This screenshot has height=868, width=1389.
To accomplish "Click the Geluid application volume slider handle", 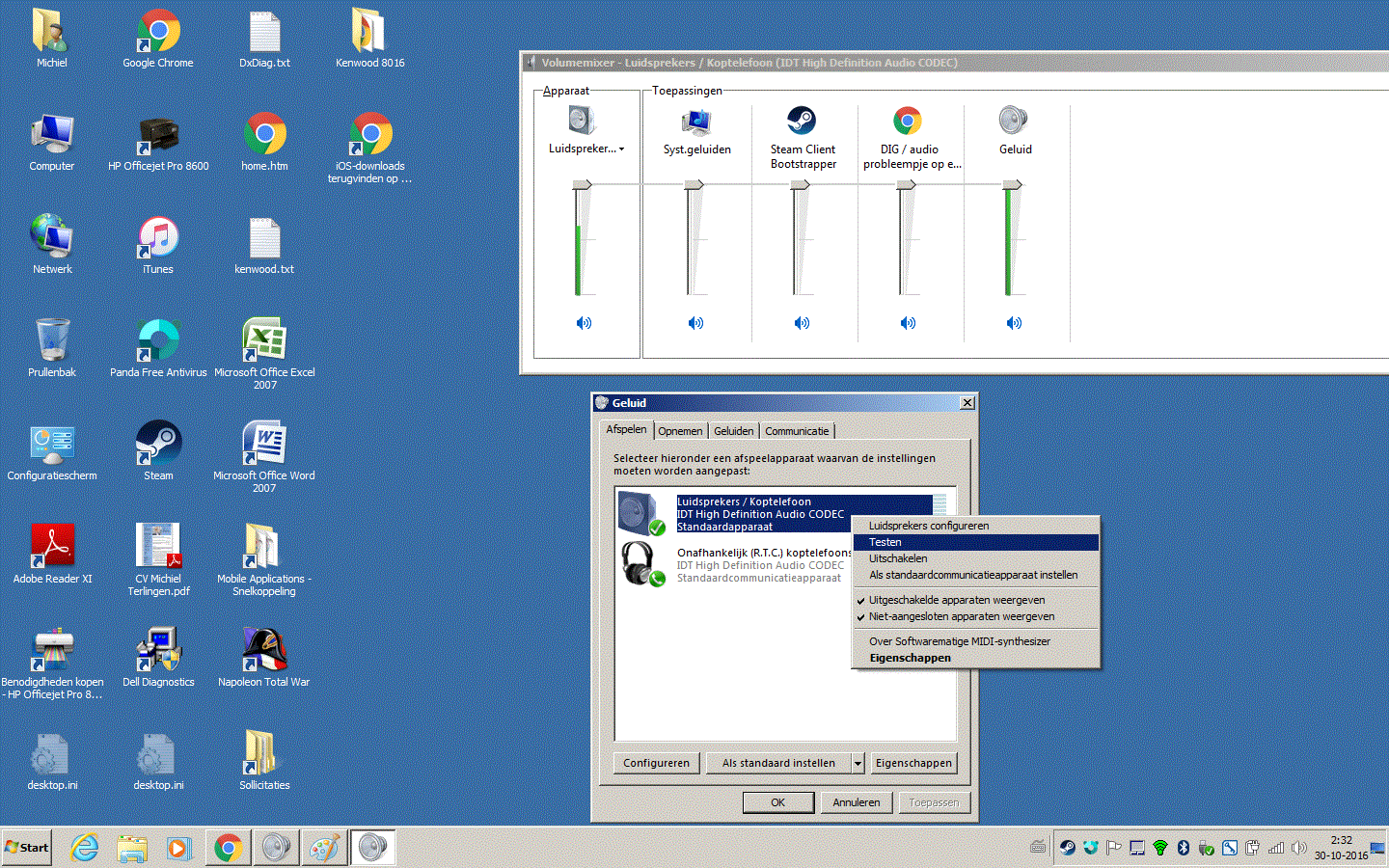I will (x=1012, y=184).
